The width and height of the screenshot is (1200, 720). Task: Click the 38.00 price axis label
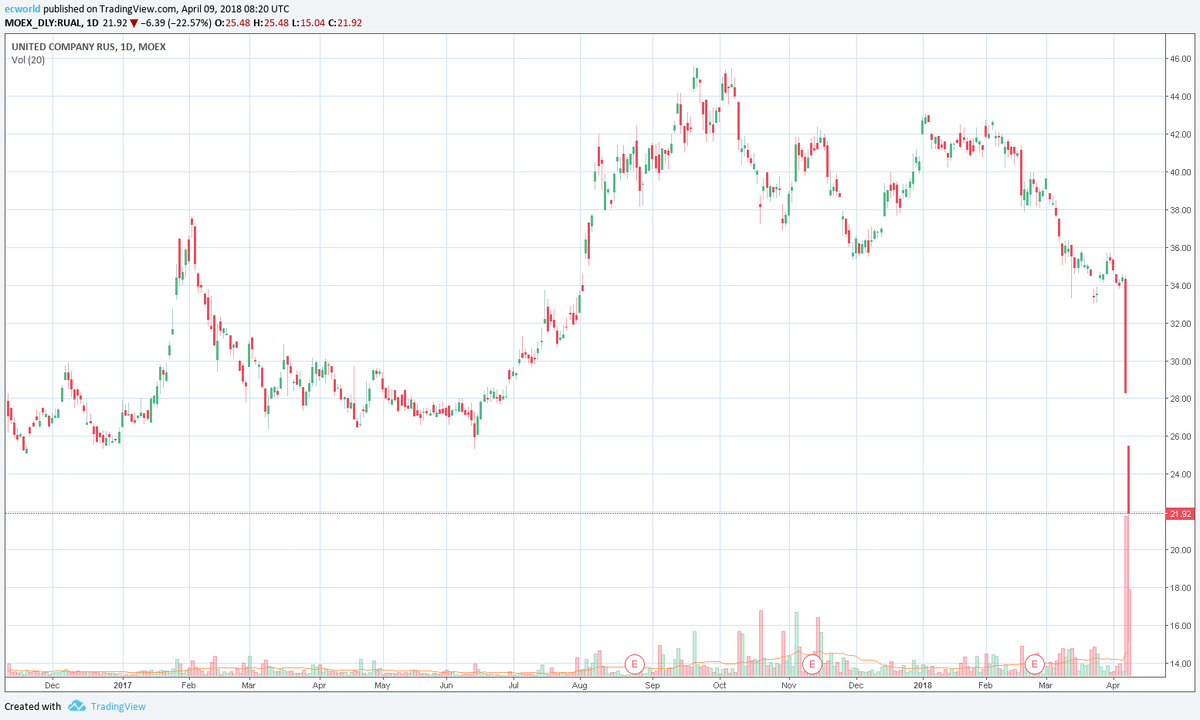1180,211
